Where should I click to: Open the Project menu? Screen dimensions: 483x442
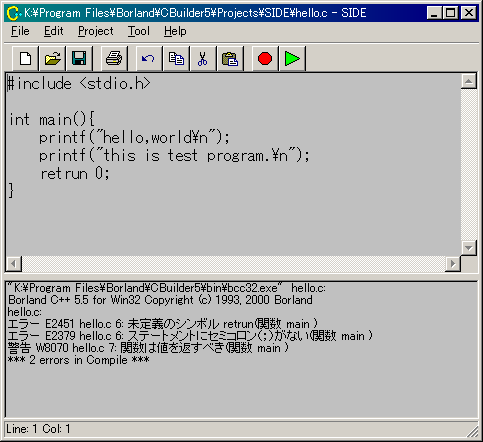click(96, 31)
